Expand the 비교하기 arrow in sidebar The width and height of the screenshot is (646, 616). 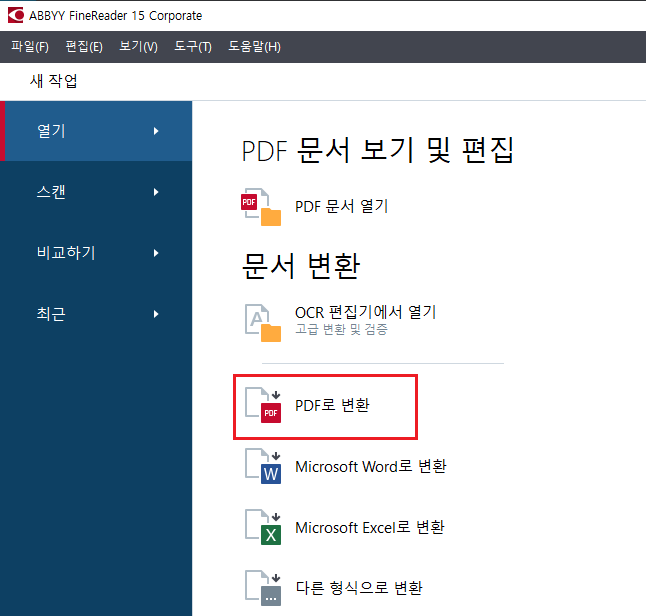156,253
